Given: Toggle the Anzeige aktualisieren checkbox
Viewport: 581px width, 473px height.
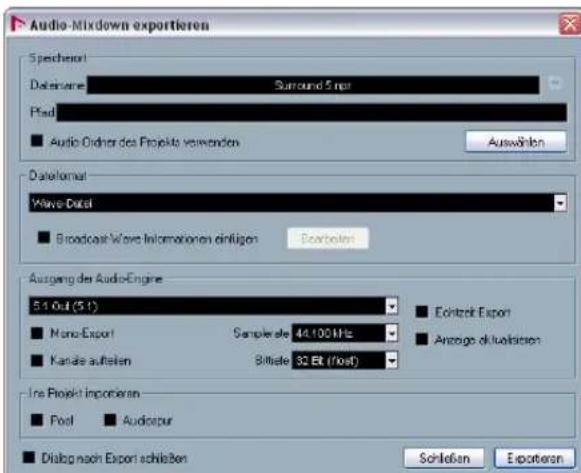Looking at the screenshot, I should (x=422, y=339).
